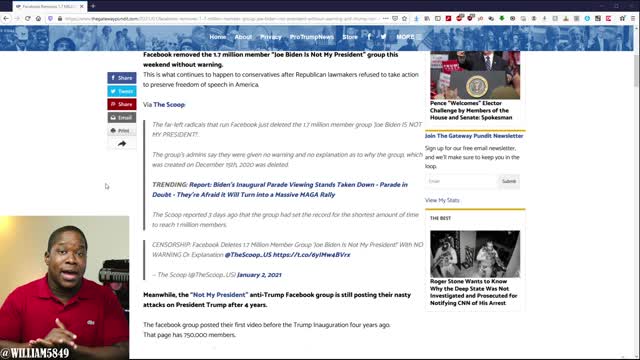Open red circular extension with badge counter

pos(459,18)
